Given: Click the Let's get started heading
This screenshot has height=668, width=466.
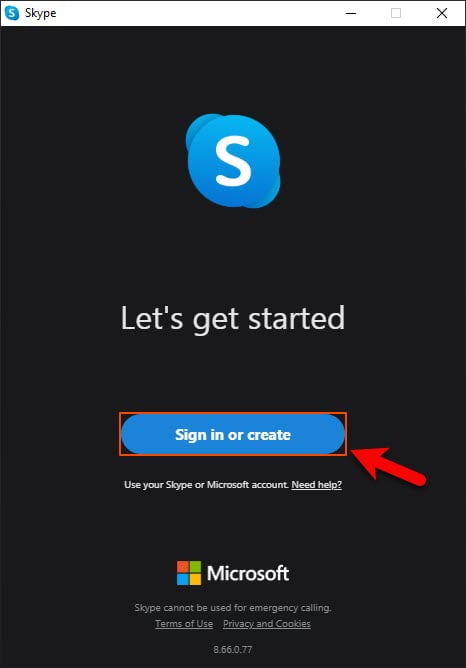Looking at the screenshot, I should click(x=233, y=319).
